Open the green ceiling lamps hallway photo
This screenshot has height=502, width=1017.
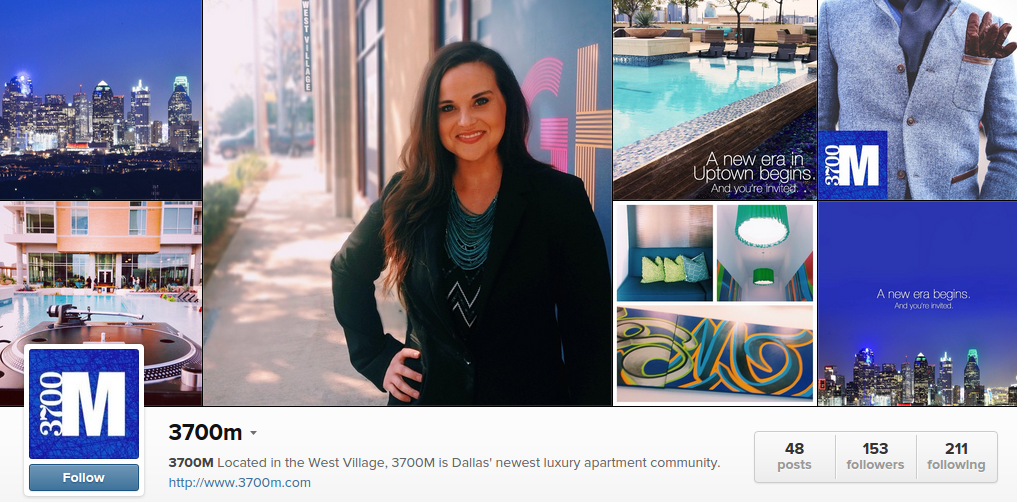pos(765,253)
